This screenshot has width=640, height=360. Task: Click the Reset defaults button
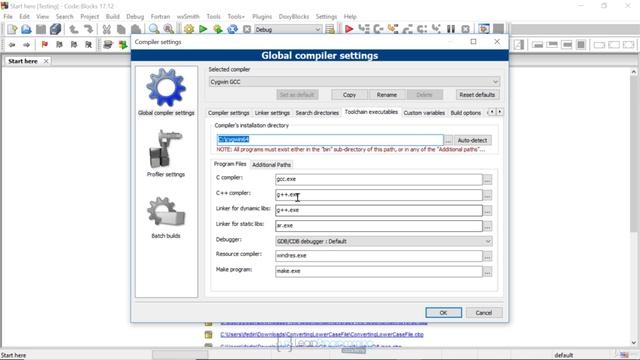pyautogui.click(x=477, y=95)
